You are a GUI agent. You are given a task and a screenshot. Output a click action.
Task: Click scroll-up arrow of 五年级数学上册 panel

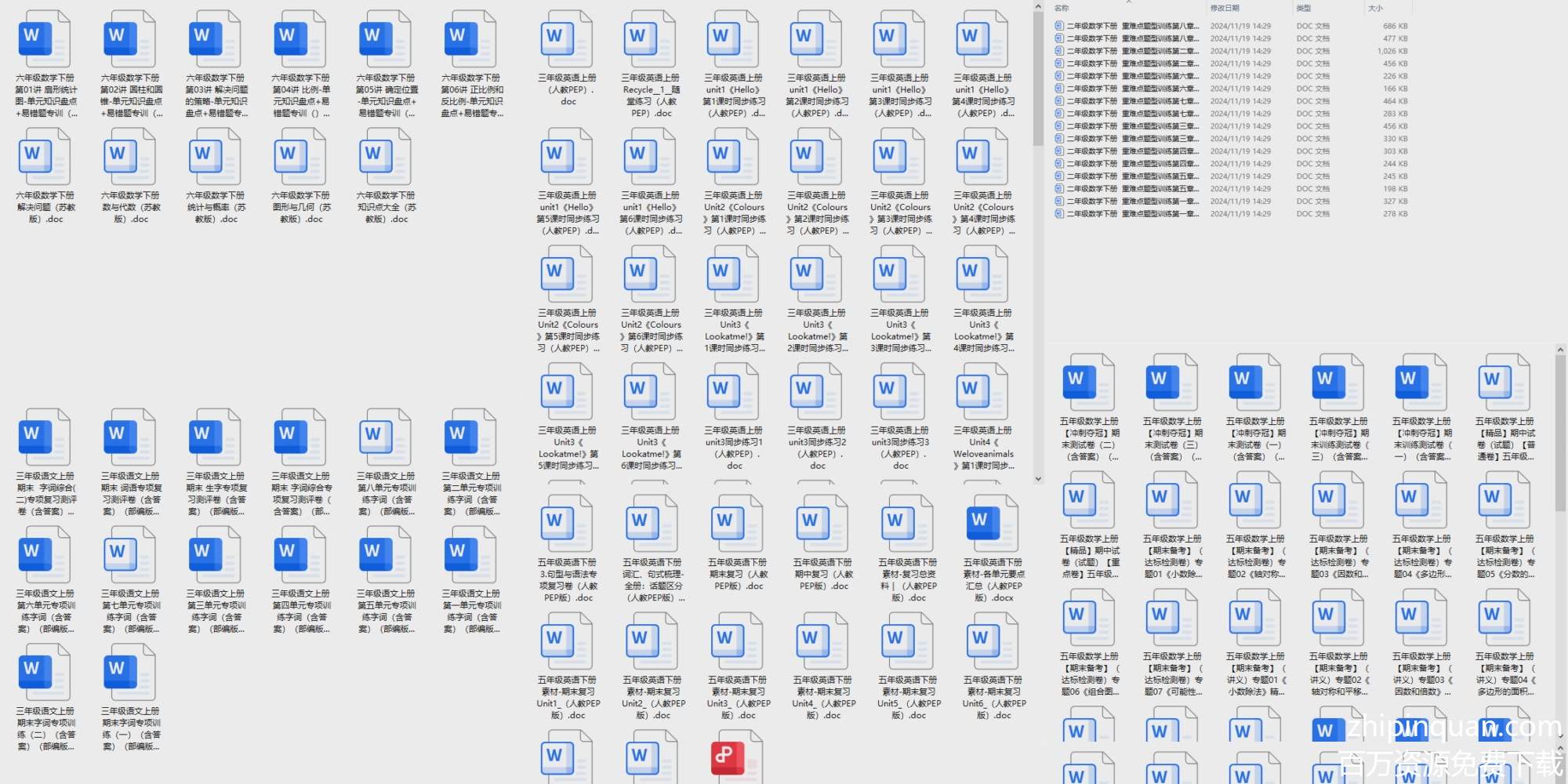(x=1560, y=350)
